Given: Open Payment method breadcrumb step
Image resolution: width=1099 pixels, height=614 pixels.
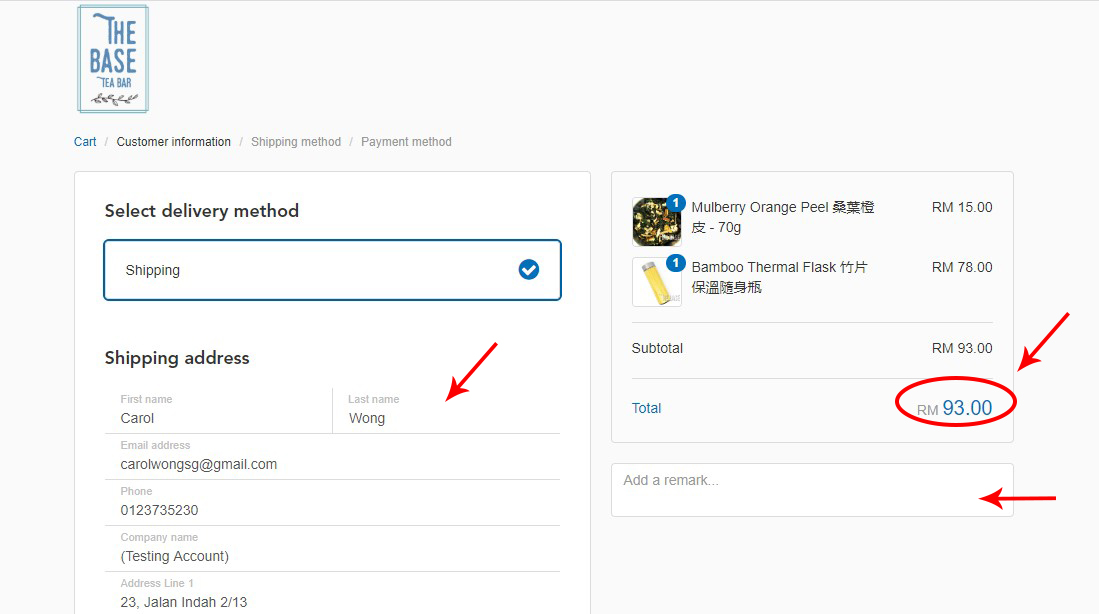Looking at the screenshot, I should 406,142.
